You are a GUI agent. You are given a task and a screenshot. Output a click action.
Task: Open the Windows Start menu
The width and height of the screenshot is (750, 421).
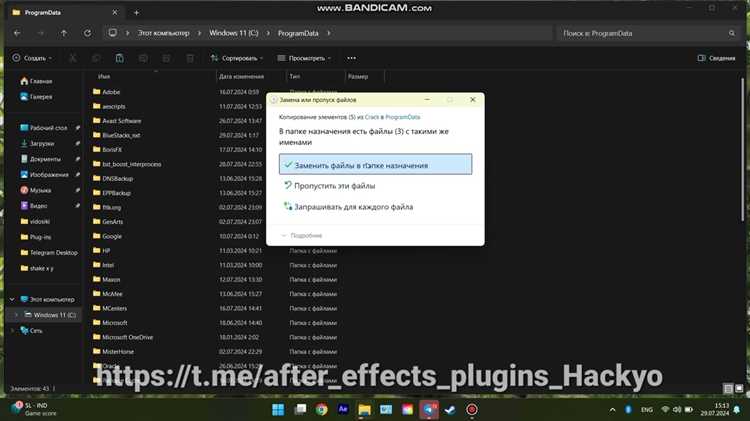278,410
